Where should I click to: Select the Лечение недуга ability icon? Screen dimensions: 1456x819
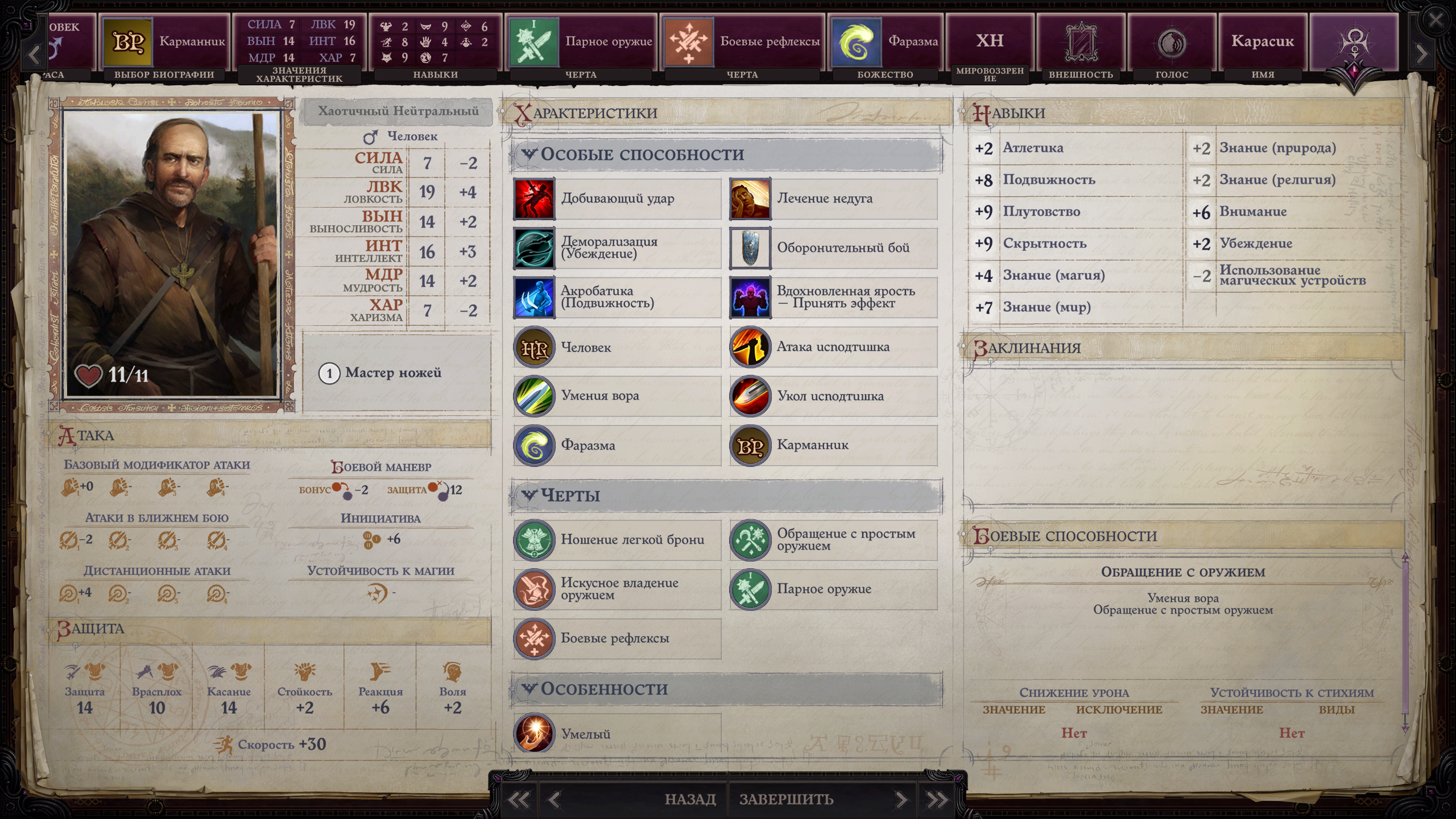750,198
